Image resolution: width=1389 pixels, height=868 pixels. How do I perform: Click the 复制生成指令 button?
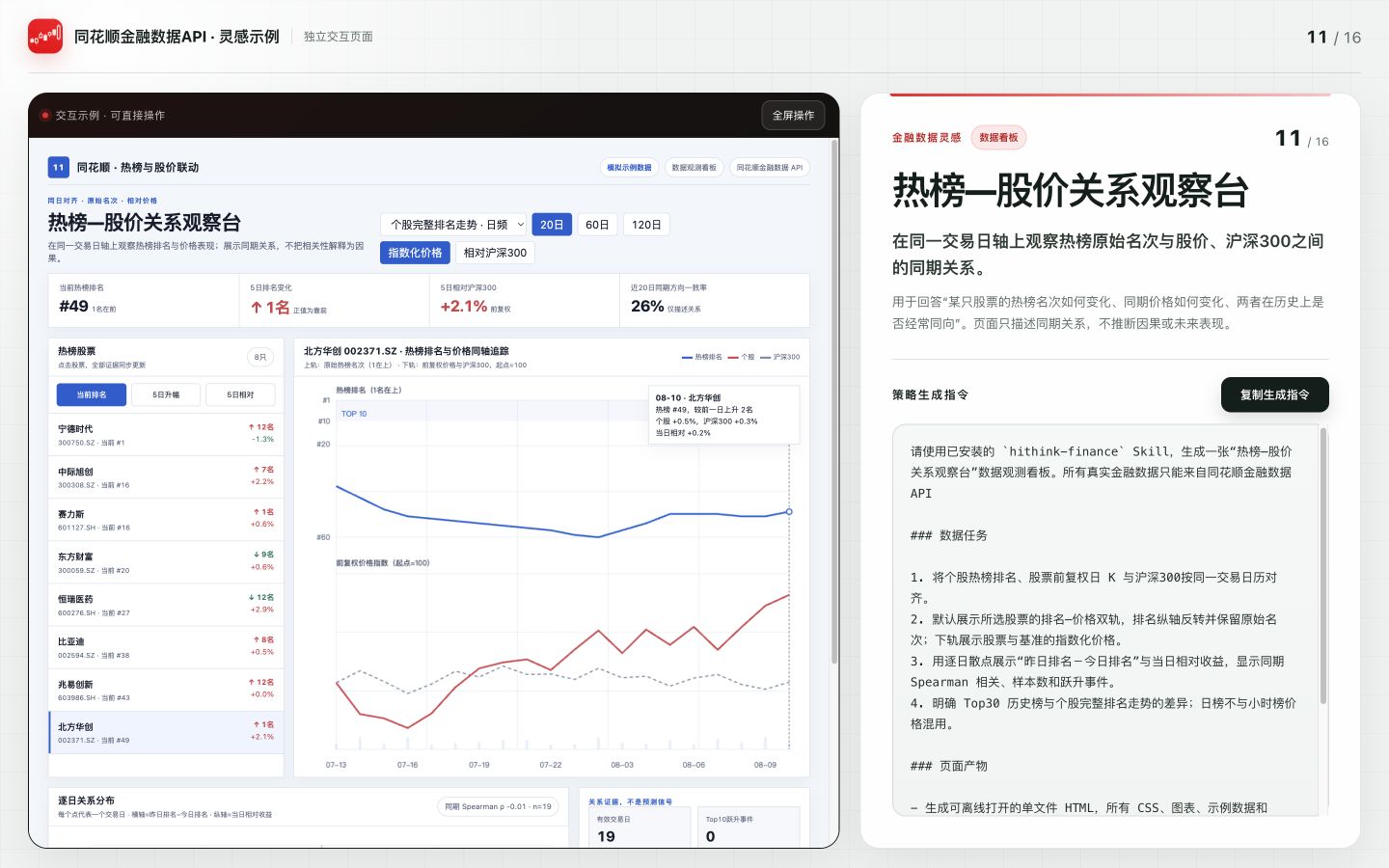click(x=1274, y=394)
